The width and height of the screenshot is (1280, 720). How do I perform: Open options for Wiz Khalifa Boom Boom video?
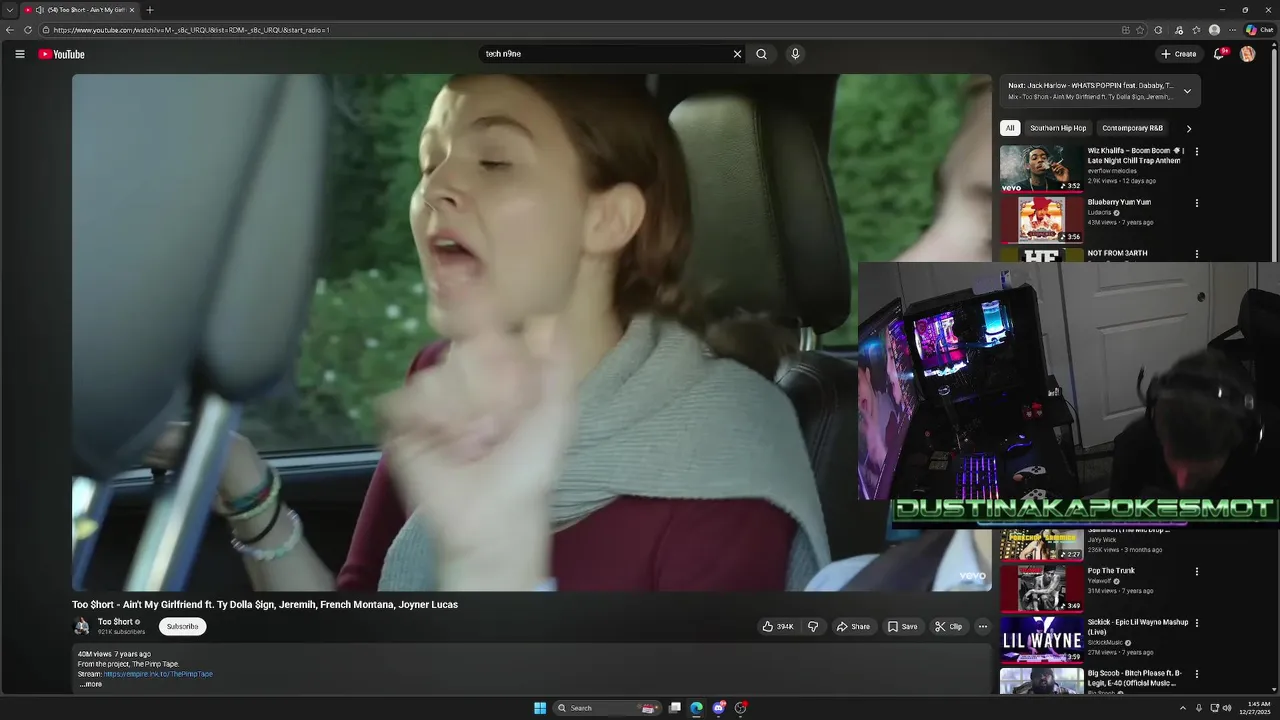pos(1197,152)
